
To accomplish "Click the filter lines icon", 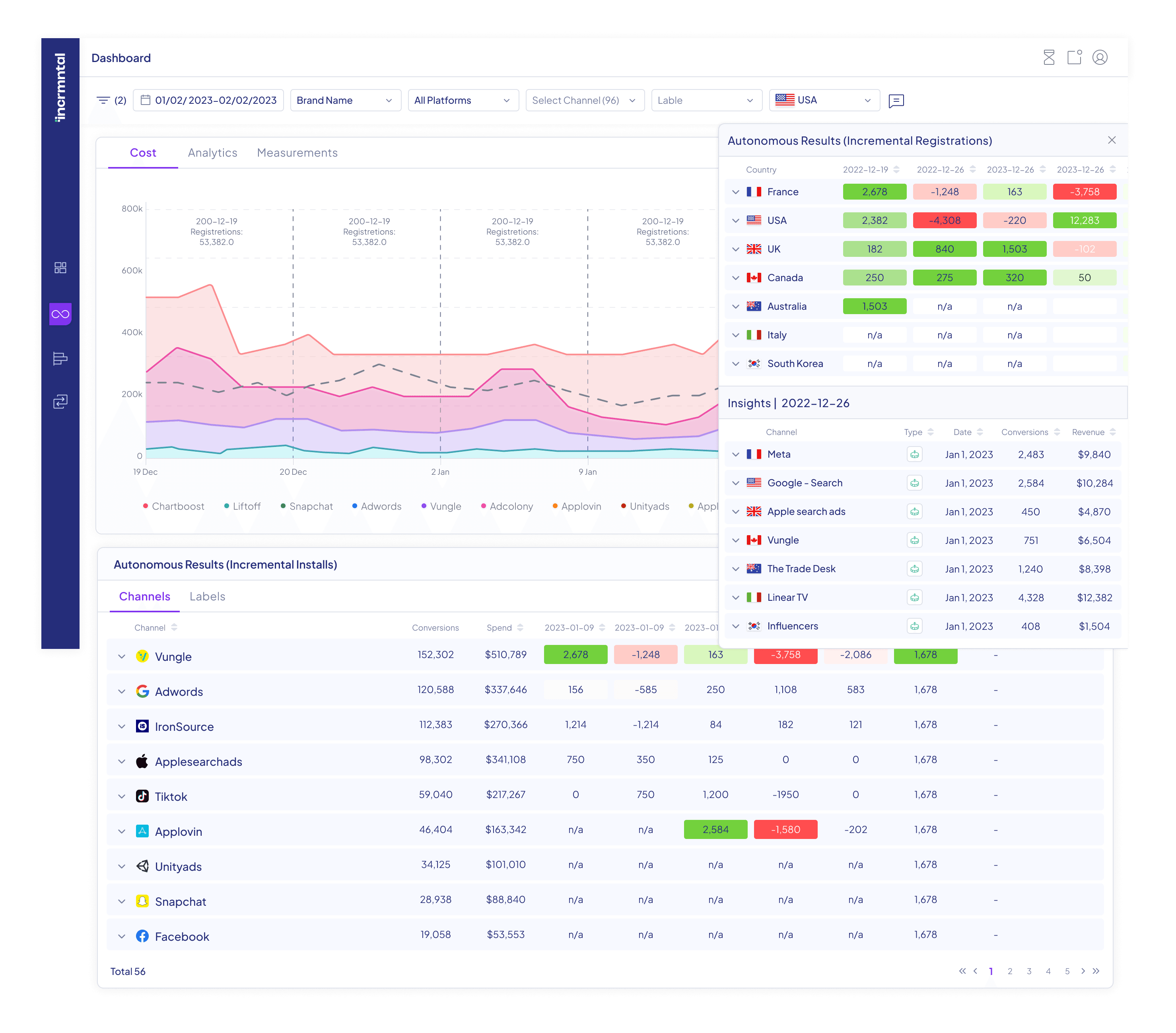I will pos(103,100).
